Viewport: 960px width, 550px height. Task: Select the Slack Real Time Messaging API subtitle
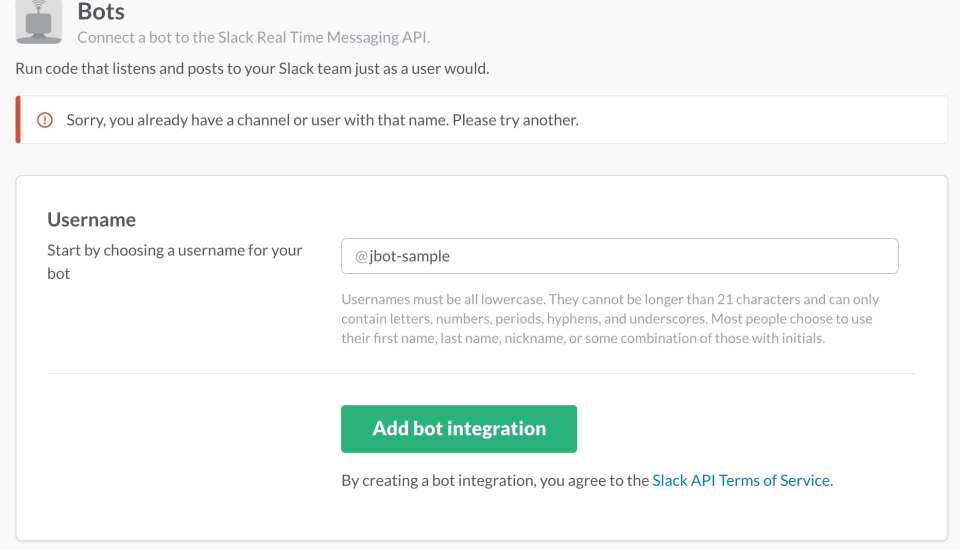(260, 38)
